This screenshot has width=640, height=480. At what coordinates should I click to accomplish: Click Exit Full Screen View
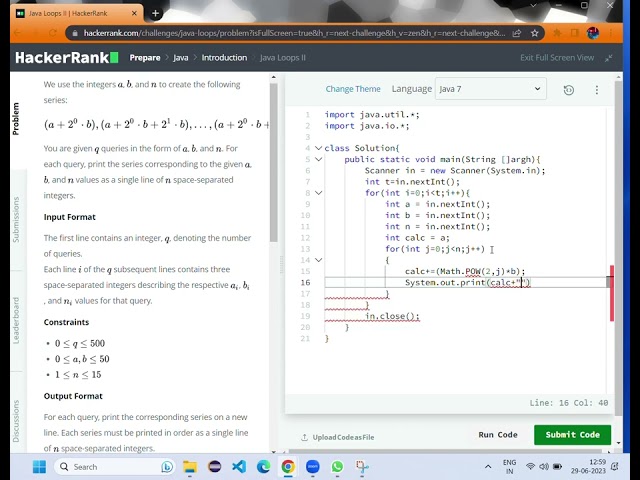click(x=557, y=58)
